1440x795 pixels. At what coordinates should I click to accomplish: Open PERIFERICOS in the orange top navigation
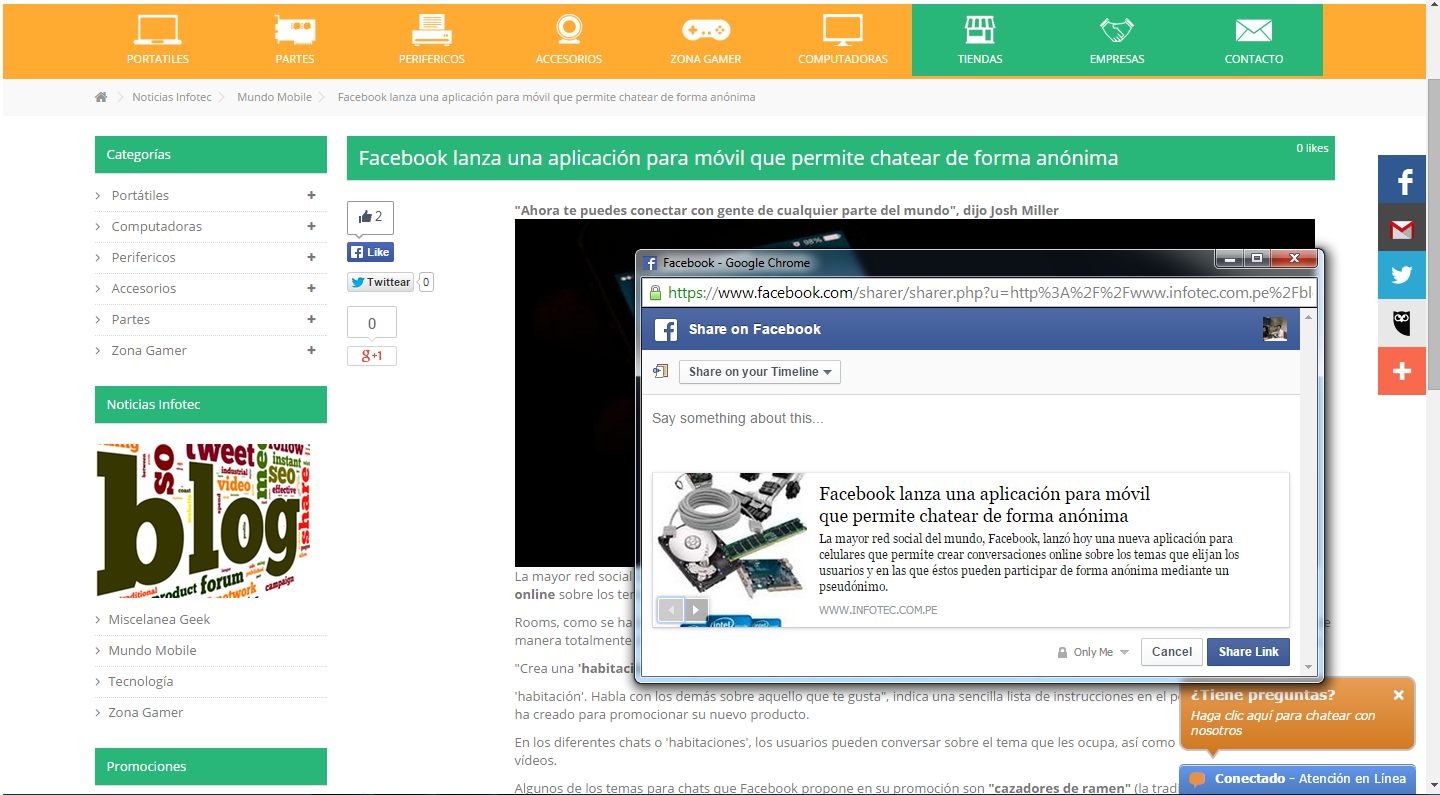click(x=432, y=40)
